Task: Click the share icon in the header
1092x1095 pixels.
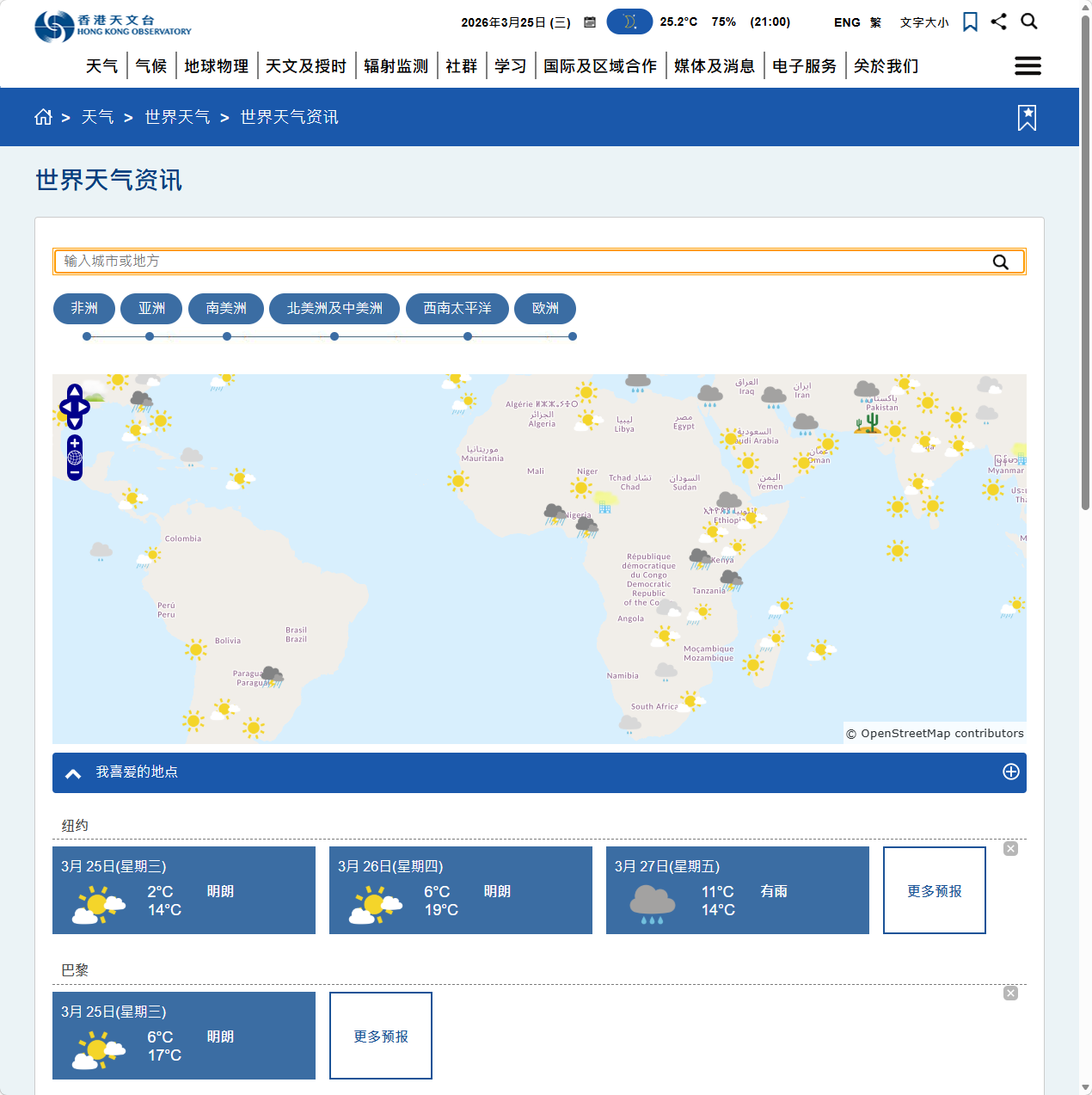Action: pyautogui.click(x=998, y=22)
